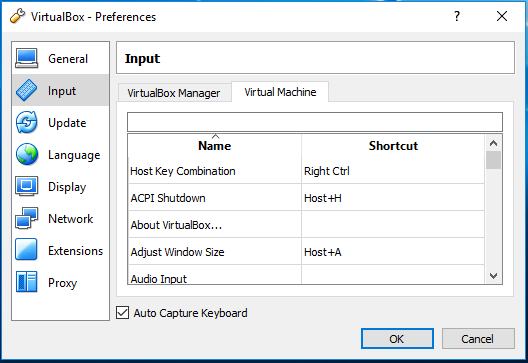Click the Cancel button
This screenshot has width=528, height=363.
(x=478, y=338)
